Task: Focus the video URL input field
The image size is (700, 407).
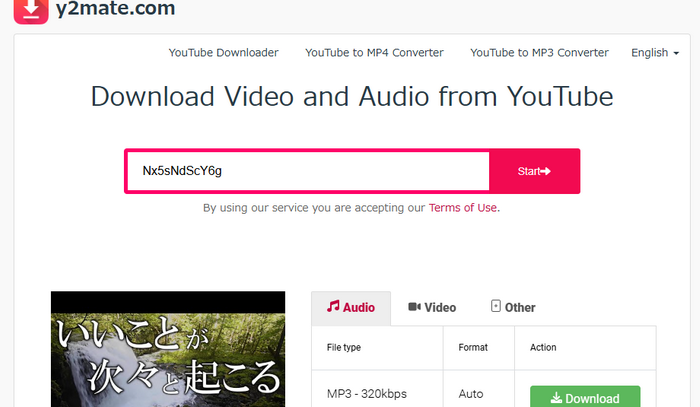Action: point(308,171)
